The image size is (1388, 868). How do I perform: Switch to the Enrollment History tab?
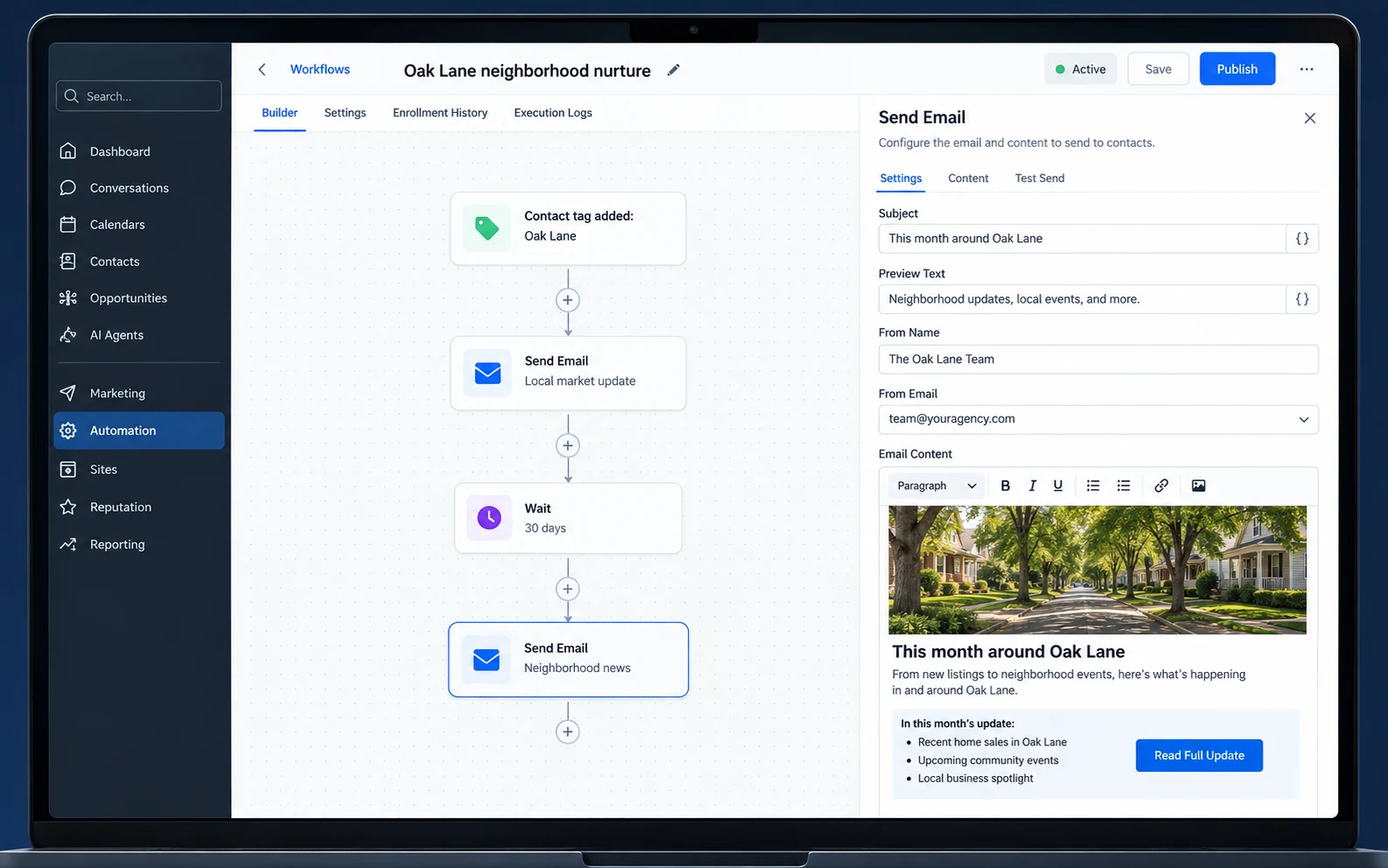tap(440, 113)
